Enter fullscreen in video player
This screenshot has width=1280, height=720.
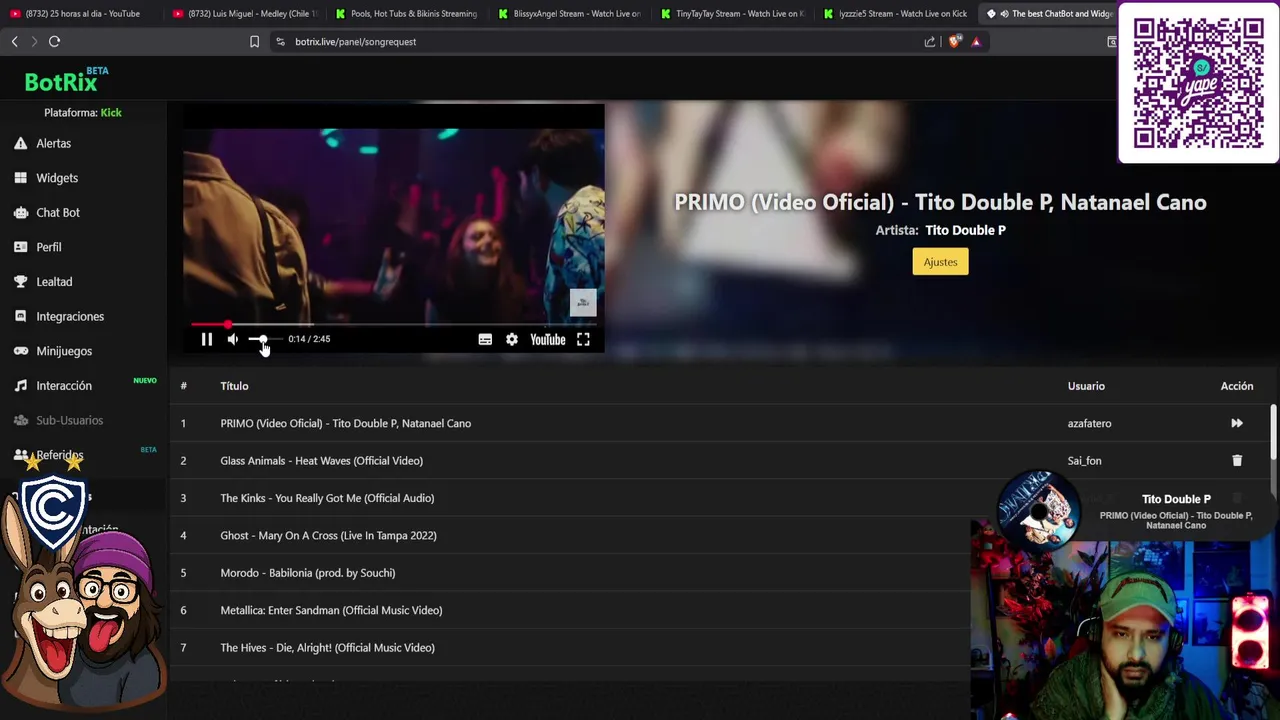(583, 339)
